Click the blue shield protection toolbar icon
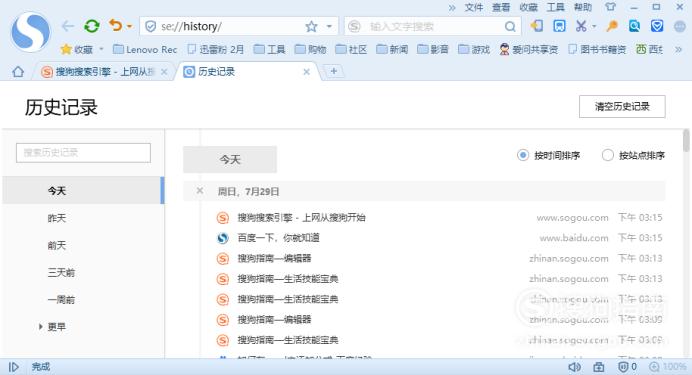The width and height of the screenshot is (692, 375). tap(657, 26)
